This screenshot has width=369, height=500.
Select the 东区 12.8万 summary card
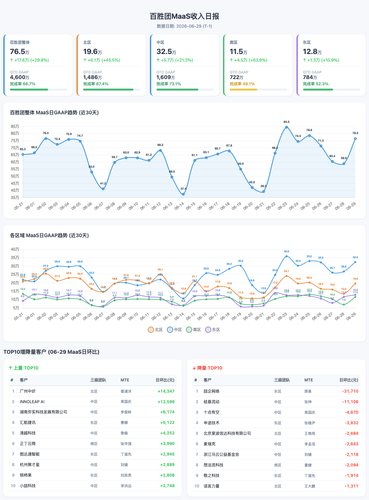coord(331,65)
